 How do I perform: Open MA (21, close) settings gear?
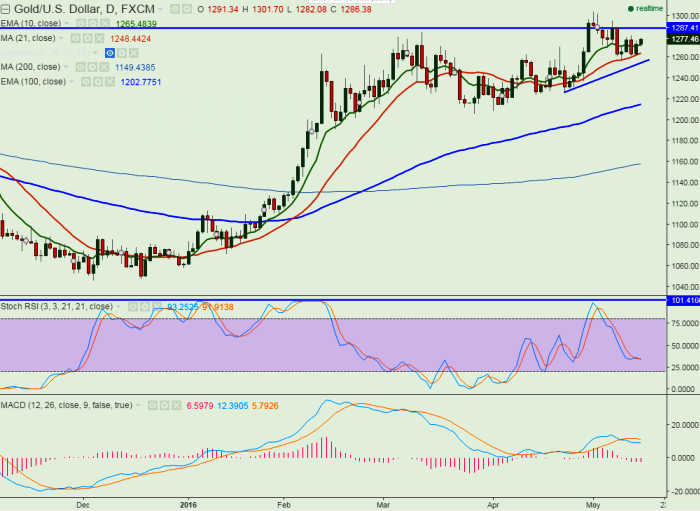(88, 38)
